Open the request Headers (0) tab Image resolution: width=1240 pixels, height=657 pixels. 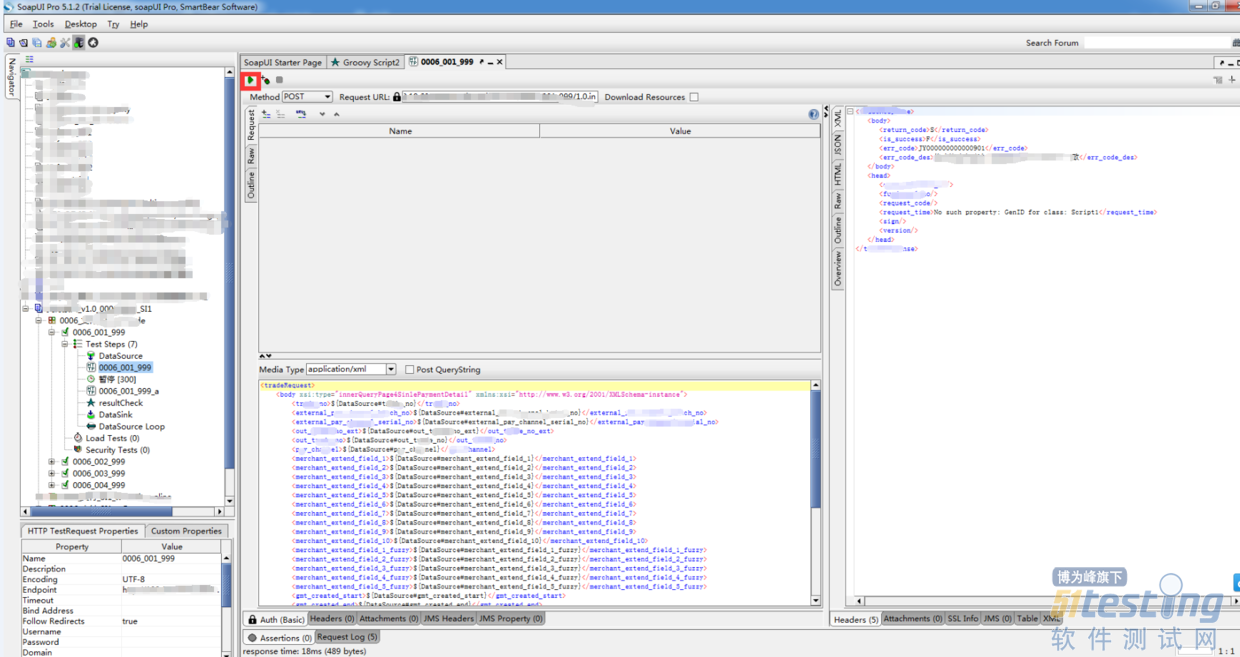tap(332, 619)
